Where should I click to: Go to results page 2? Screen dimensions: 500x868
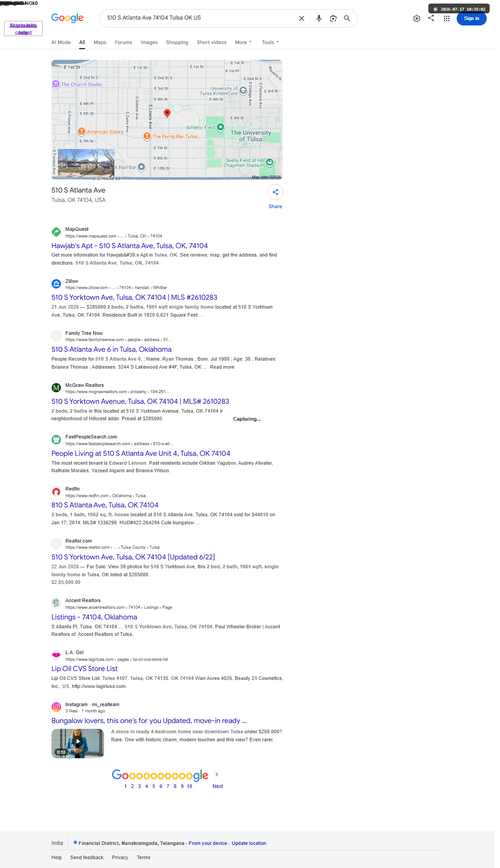132,786
